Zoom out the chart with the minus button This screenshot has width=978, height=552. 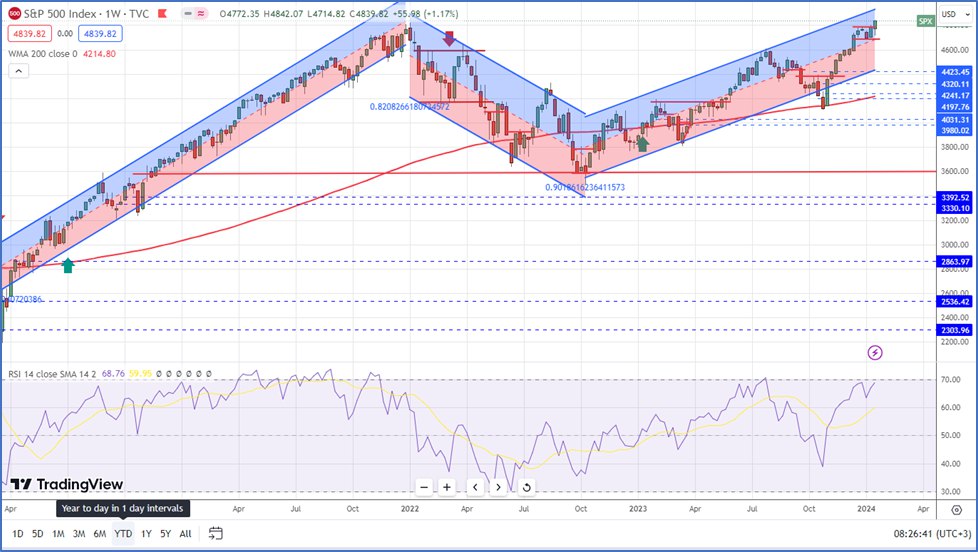tap(424, 487)
